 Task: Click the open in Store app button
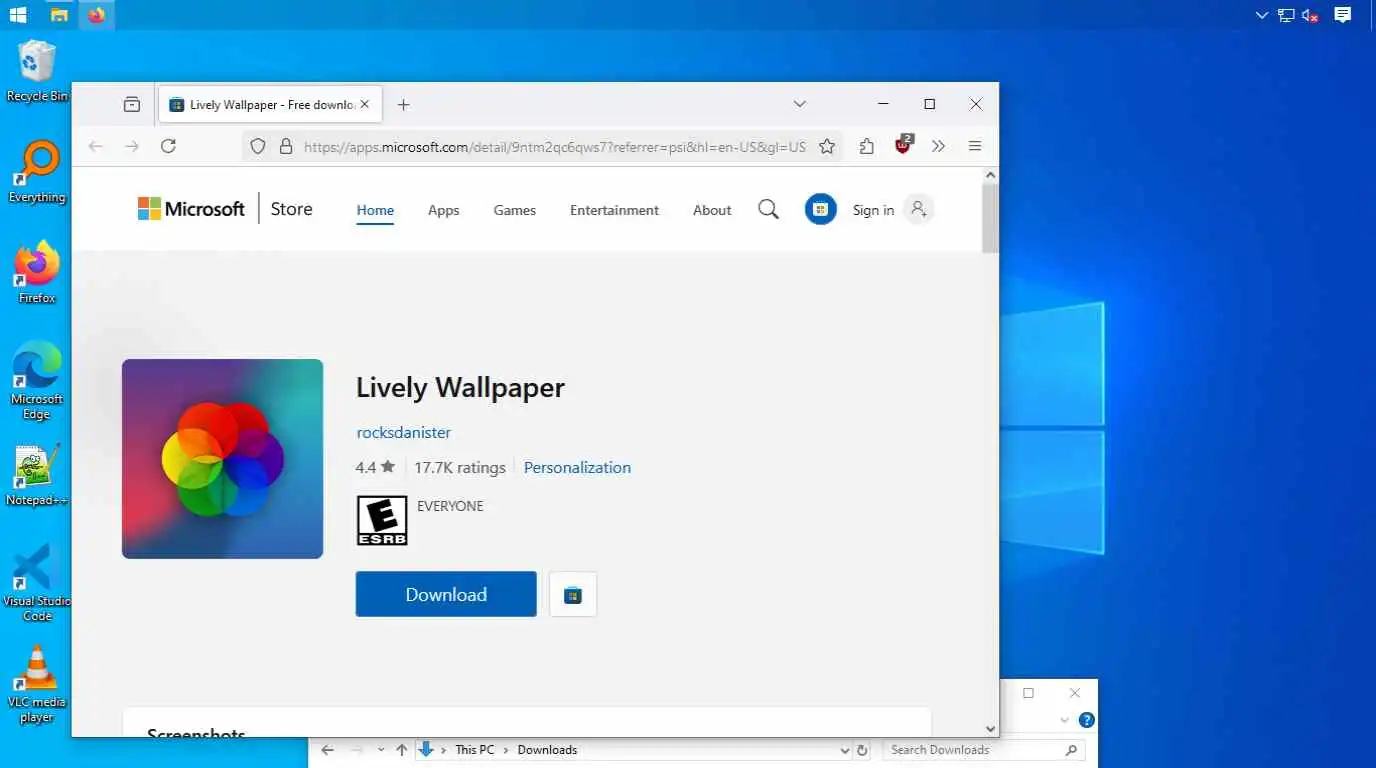(x=573, y=594)
